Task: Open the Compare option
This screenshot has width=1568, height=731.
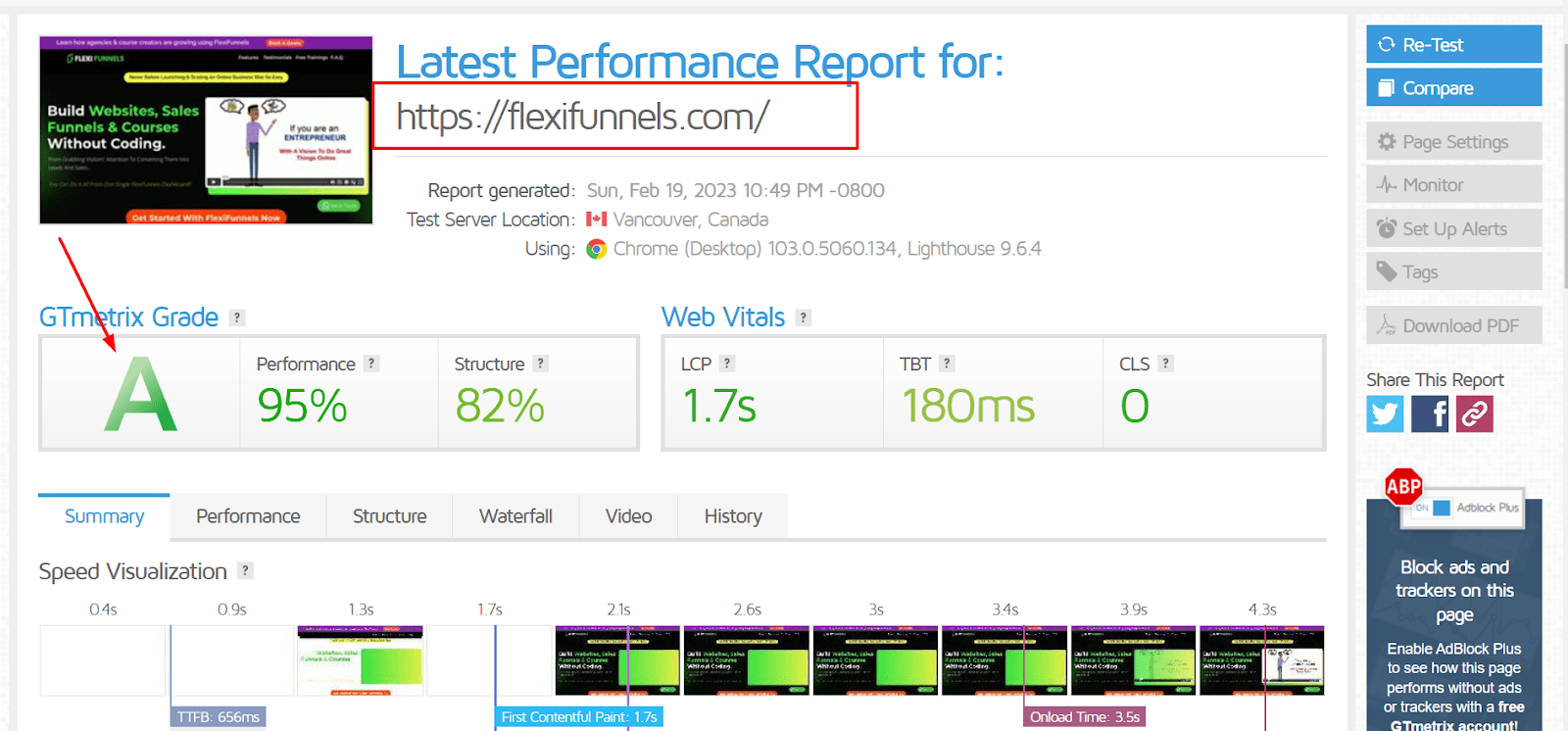Action: point(1453,87)
